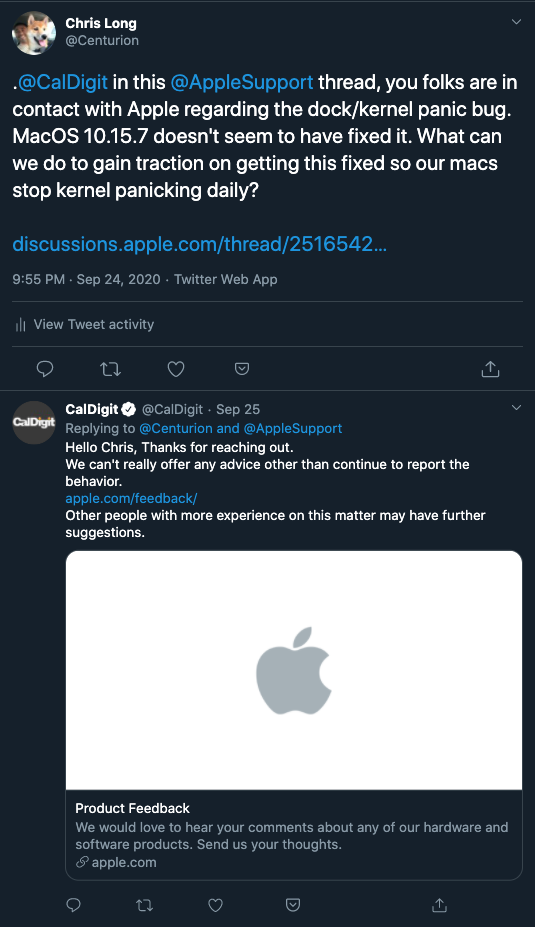The image size is (535, 927).
Task: Like CalDigit's reply tweet
Action: tap(216, 905)
